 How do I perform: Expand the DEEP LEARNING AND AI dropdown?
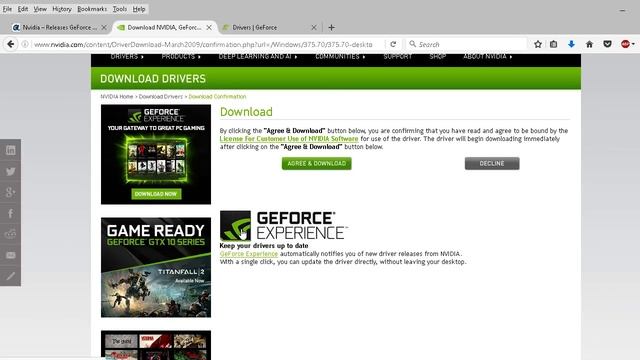258,57
